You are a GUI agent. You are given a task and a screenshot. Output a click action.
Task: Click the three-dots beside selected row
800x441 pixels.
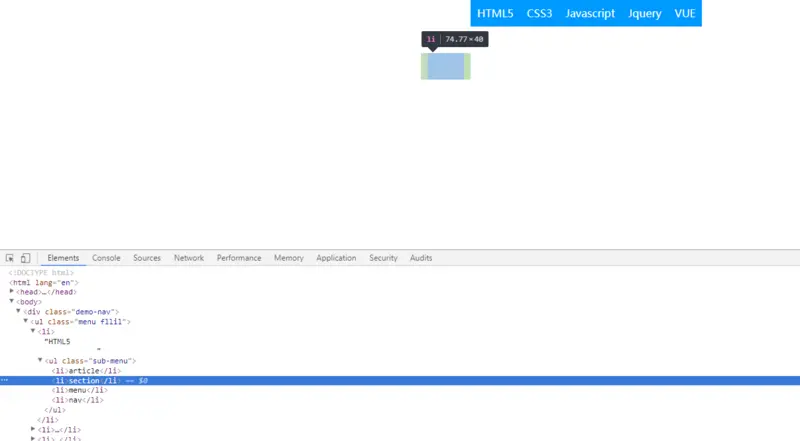click(x=5, y=380)
